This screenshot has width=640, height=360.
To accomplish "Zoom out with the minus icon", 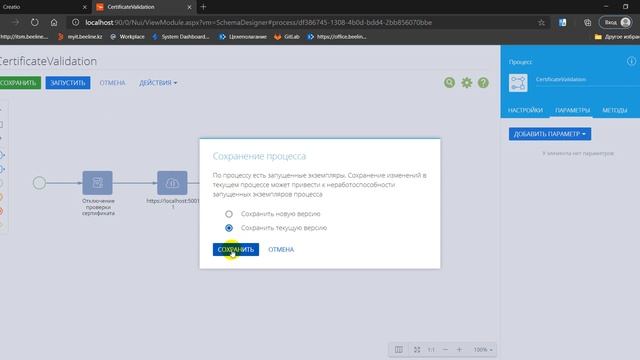I will [445, 350].
